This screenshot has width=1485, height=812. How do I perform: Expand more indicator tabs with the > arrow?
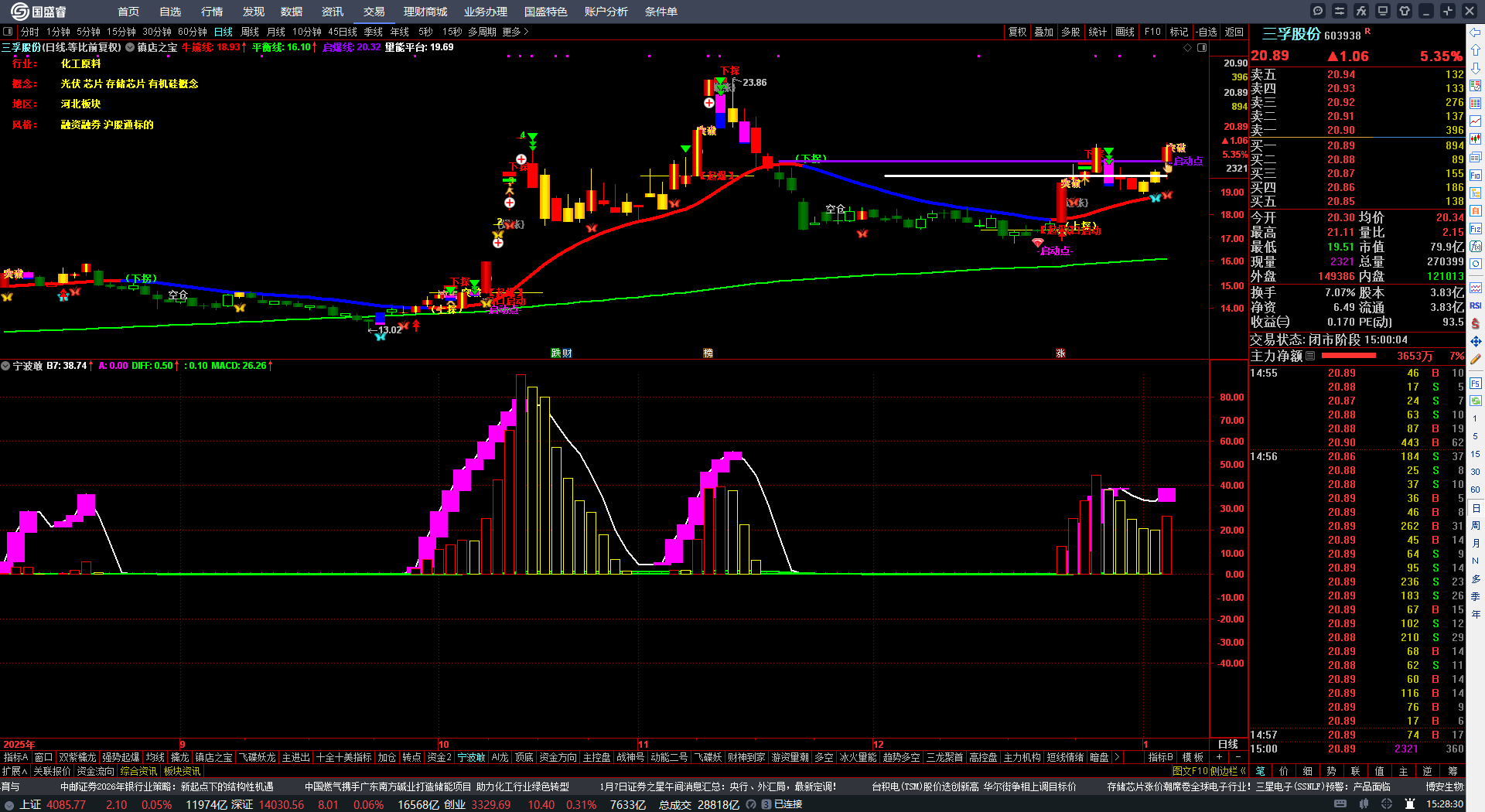pos(1117,757)
